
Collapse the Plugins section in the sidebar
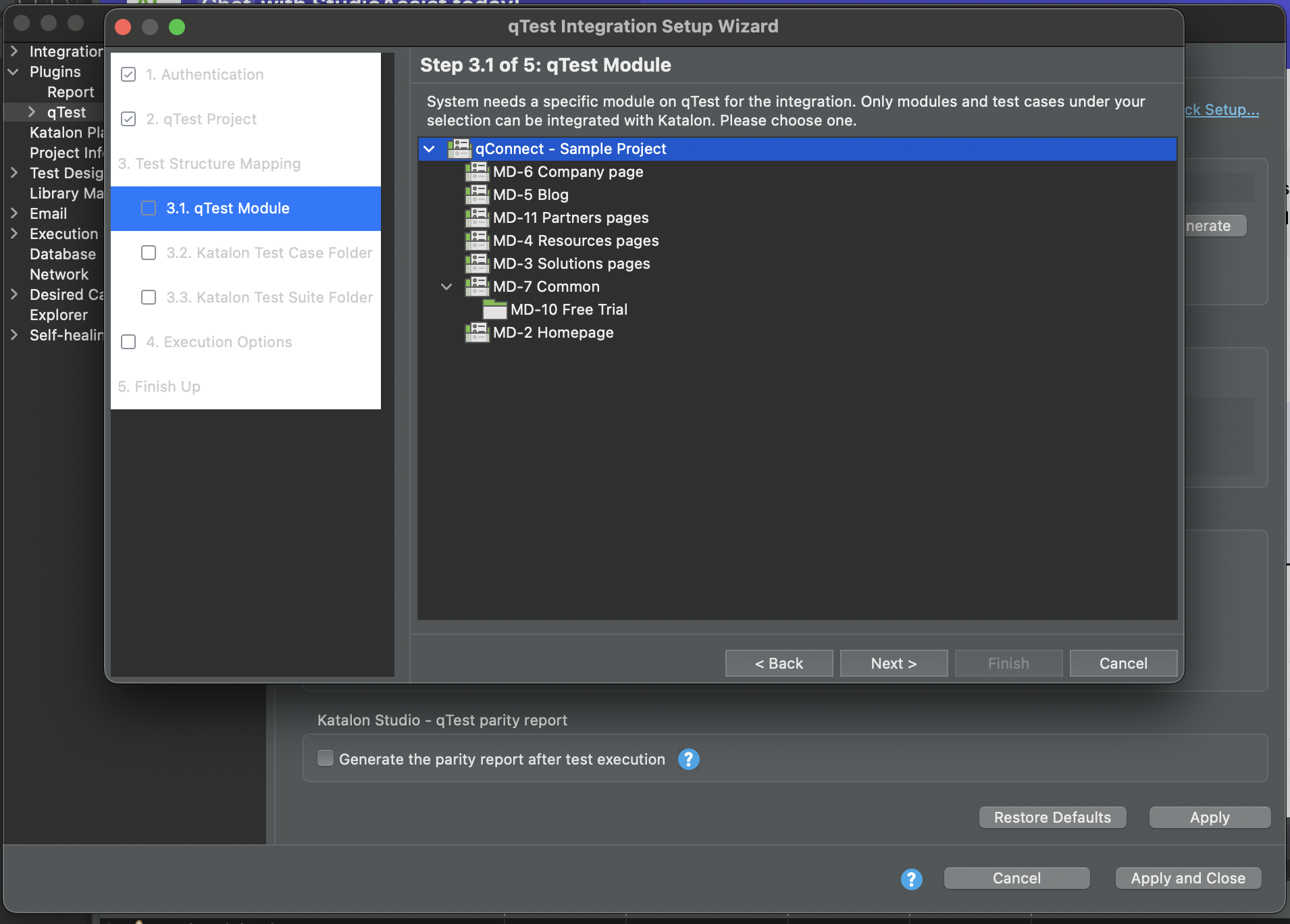pyautogui.click(x=14, y=72)
